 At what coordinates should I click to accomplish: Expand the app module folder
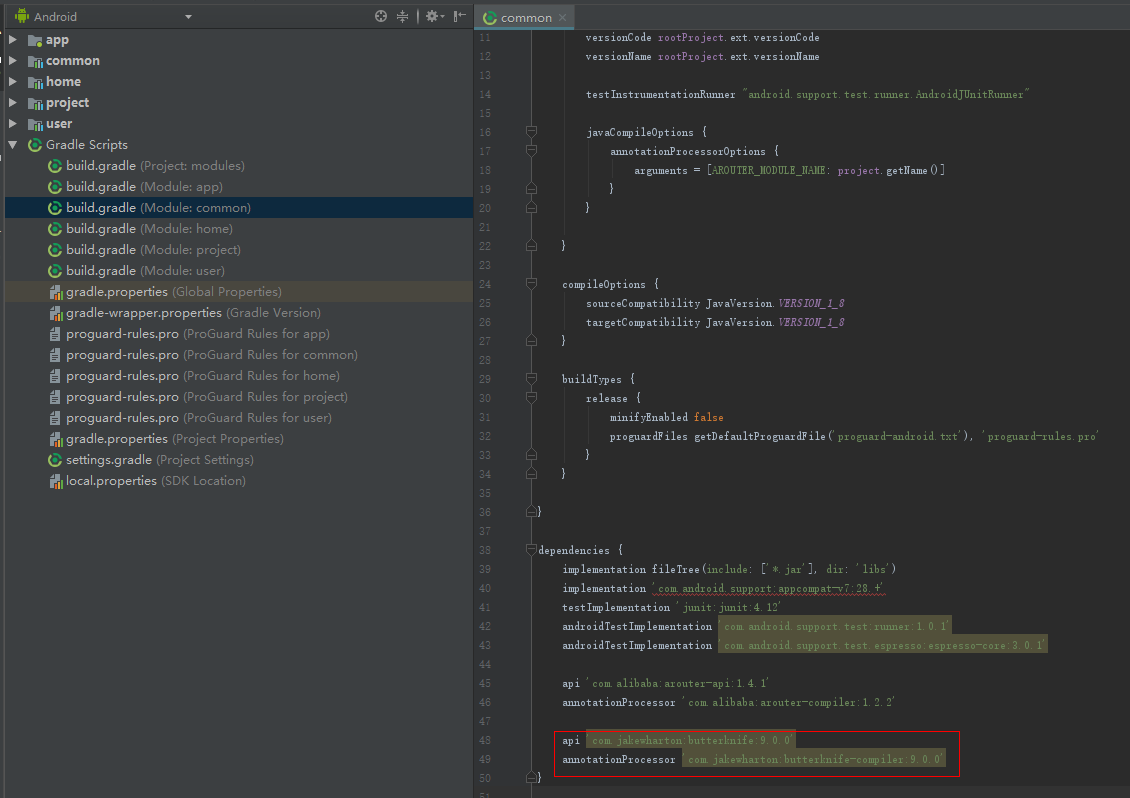click(x=13, y=40)
